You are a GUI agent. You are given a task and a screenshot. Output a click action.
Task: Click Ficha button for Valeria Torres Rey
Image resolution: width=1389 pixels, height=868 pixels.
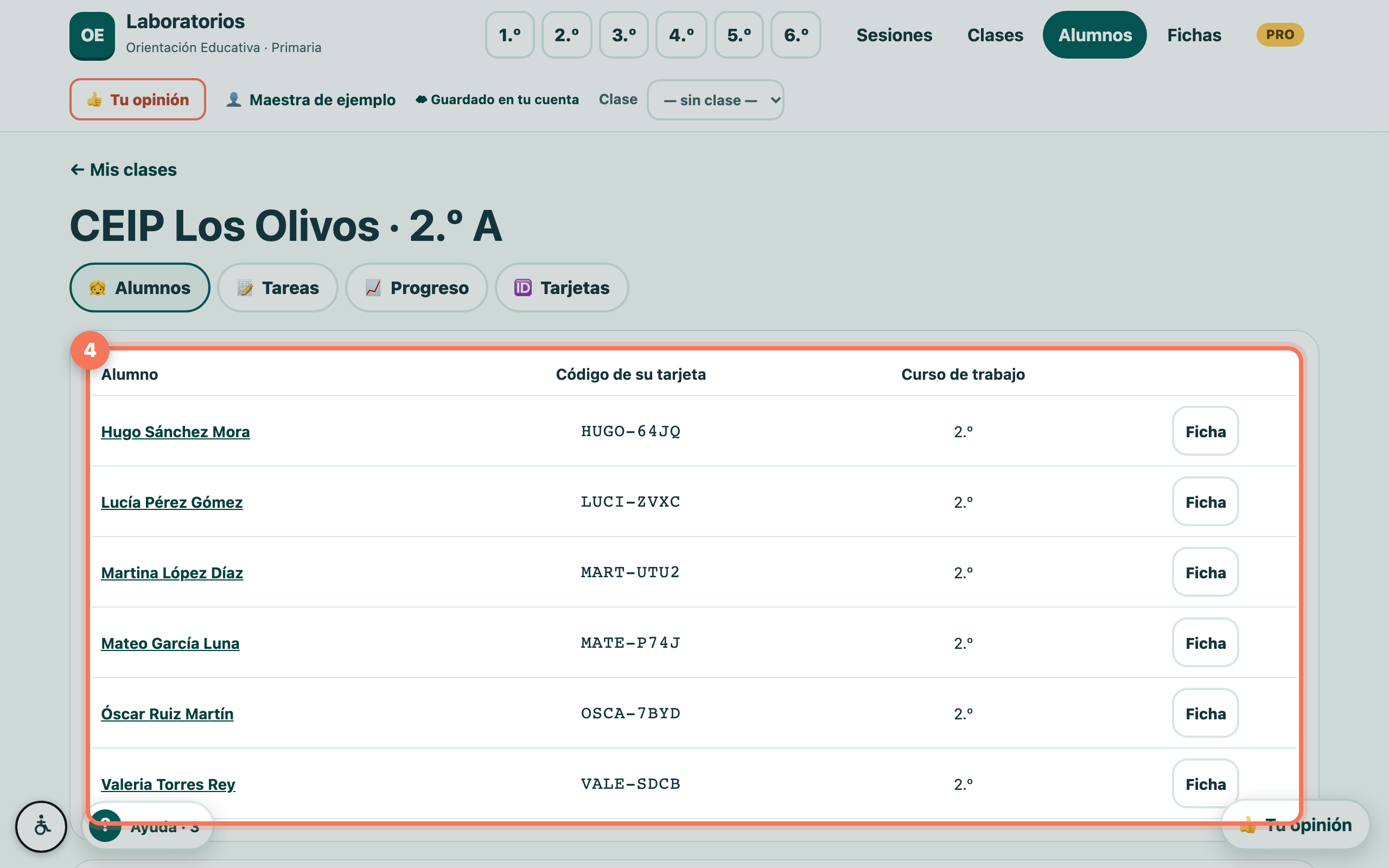pos(1205,784)
